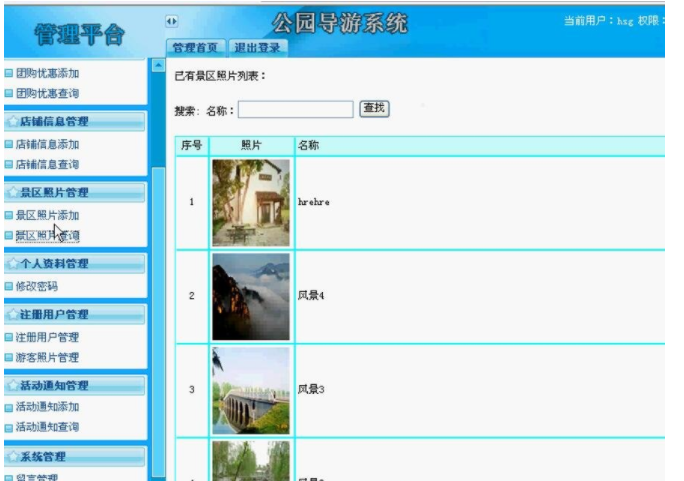684x481 pixels.
Task: Toggle the 活动通知管理 section header
Action: (75, 385)
